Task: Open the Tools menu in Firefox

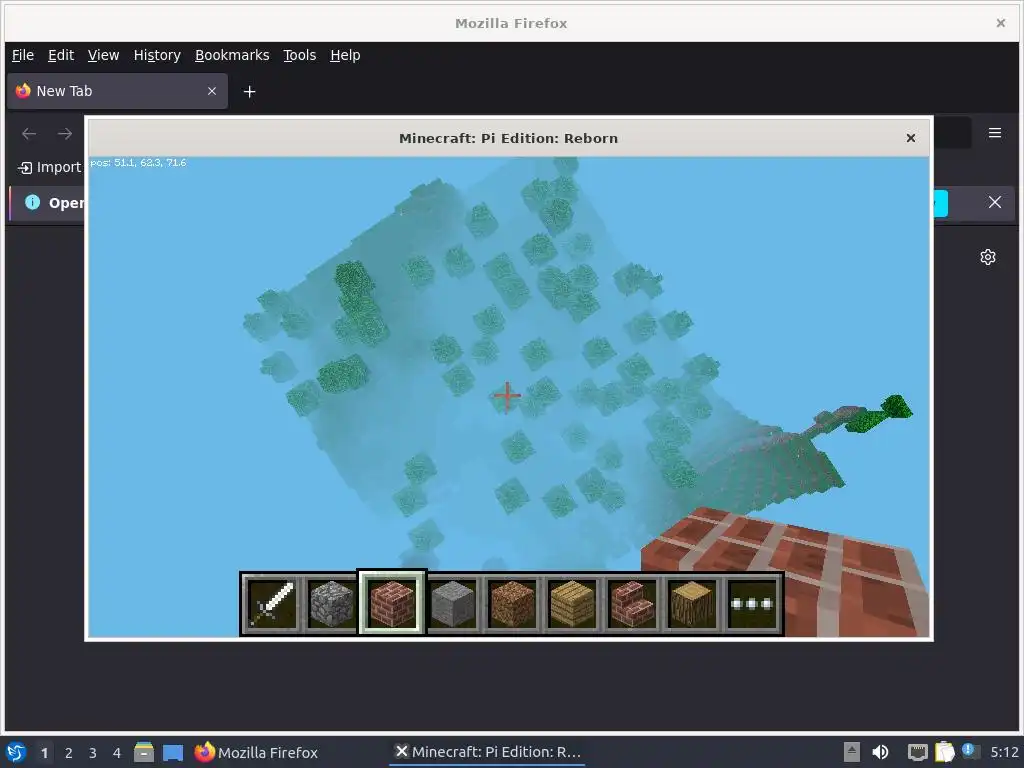Action: coord(299,56)
